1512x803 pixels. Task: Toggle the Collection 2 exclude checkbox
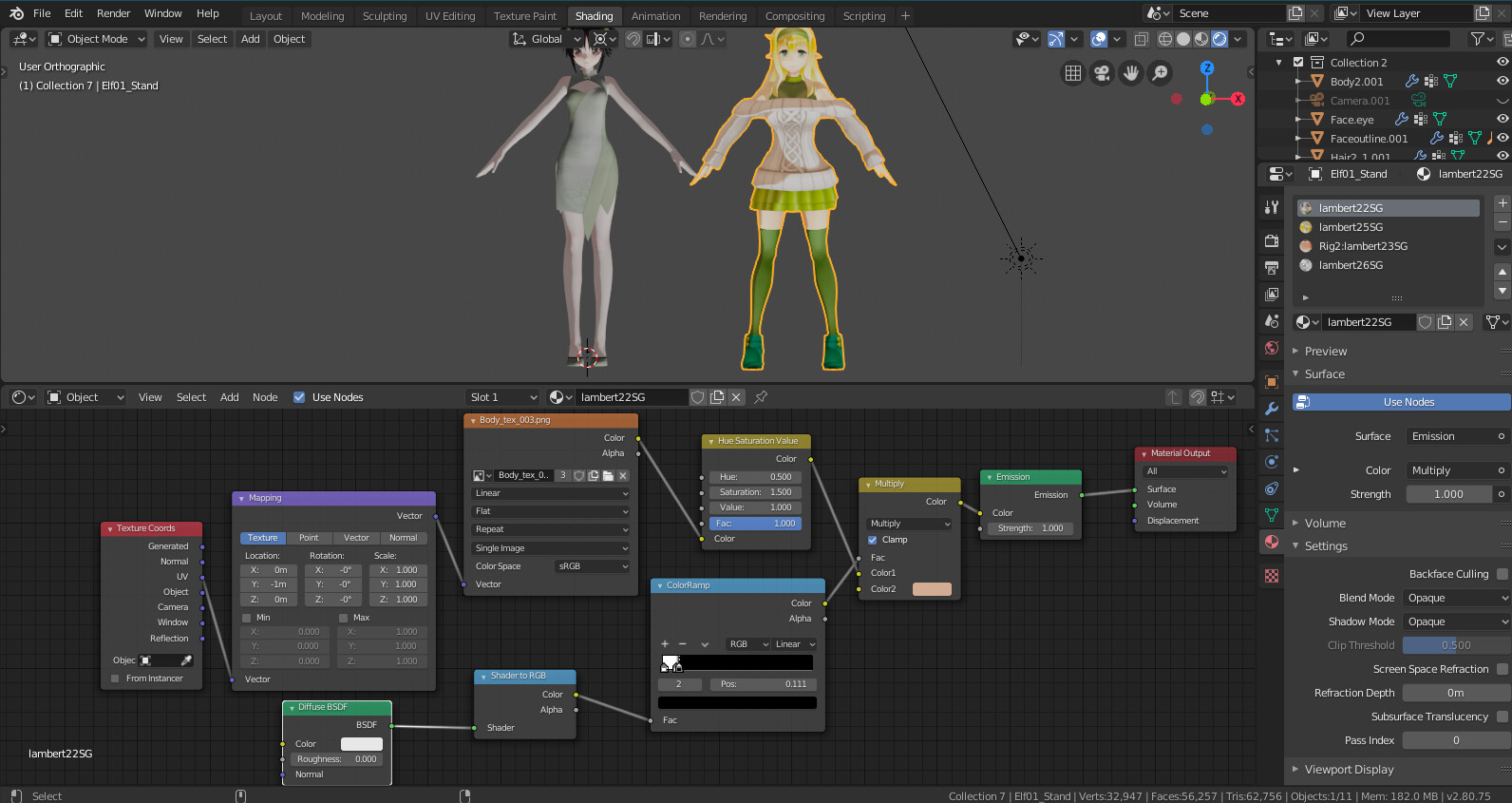click(1298, 62)
